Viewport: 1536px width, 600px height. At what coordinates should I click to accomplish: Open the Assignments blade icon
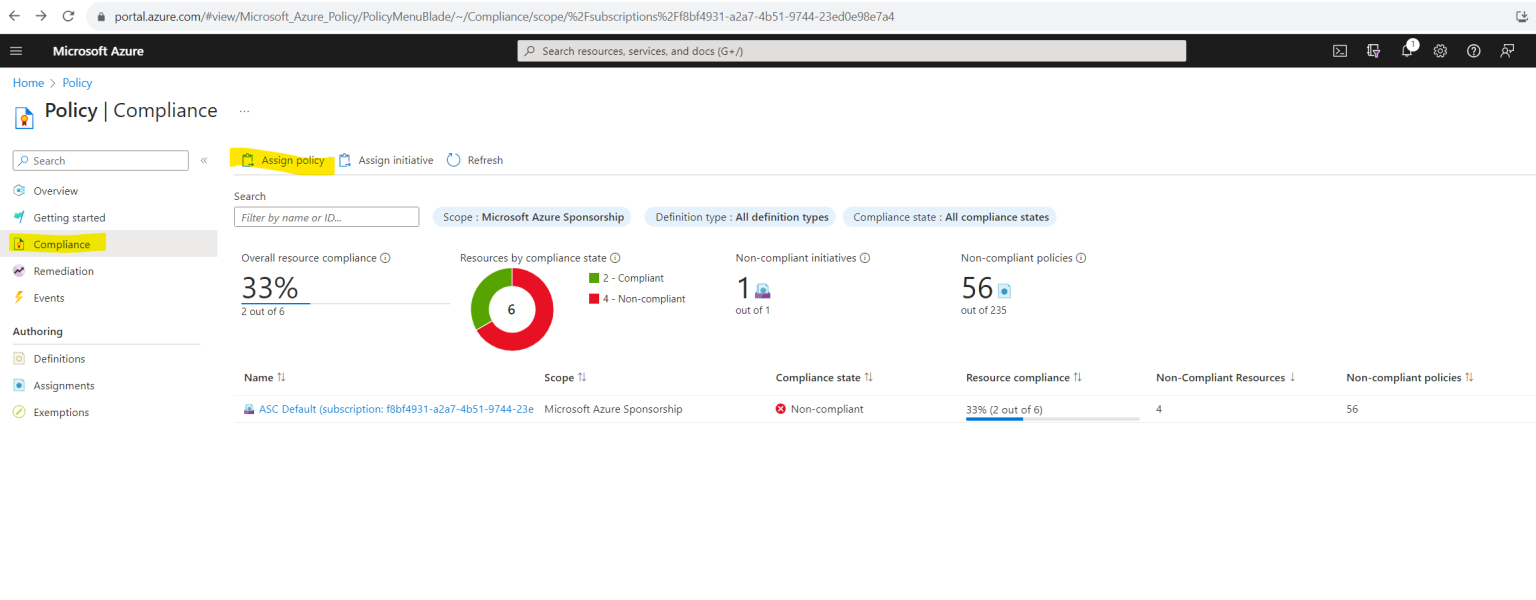21,385
